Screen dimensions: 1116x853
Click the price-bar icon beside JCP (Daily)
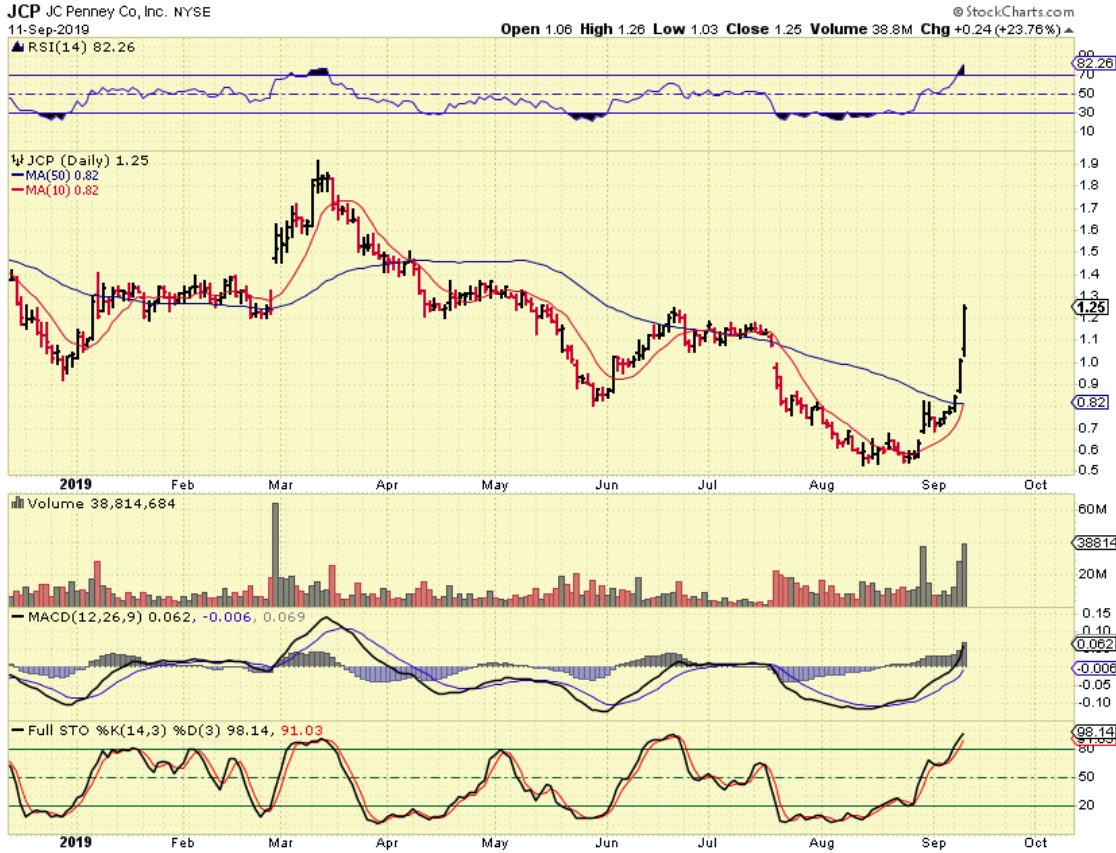tap(18, 160)
